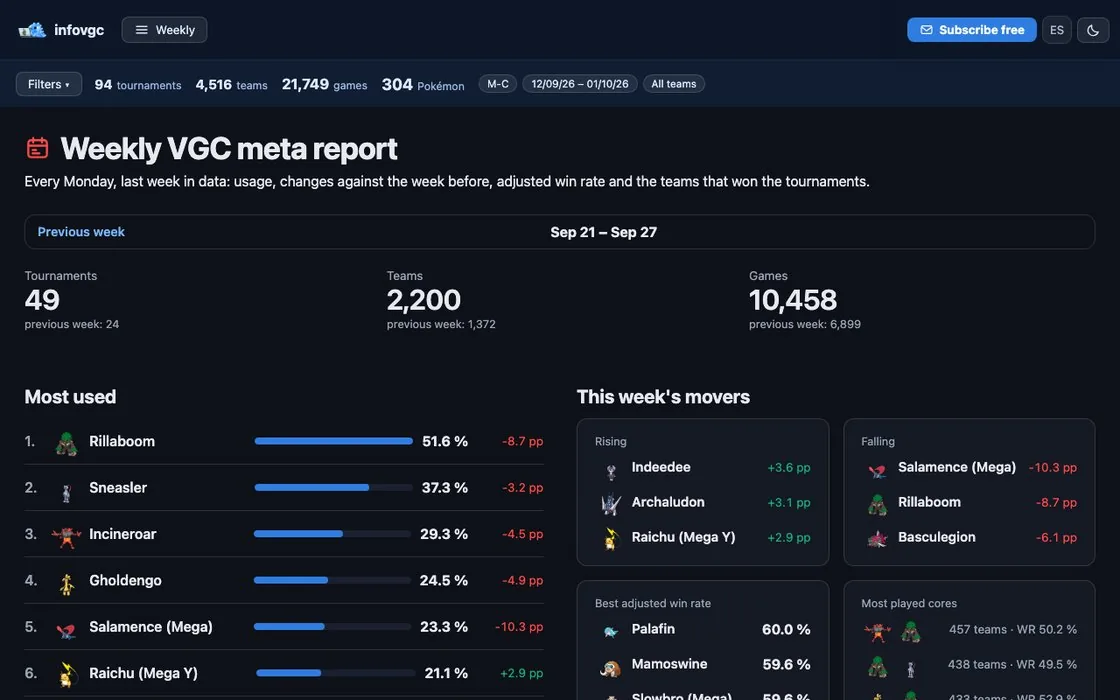Click Gholdengo sprite in Most used list
The image size is (1120, 700).
(x=66, y=584)
